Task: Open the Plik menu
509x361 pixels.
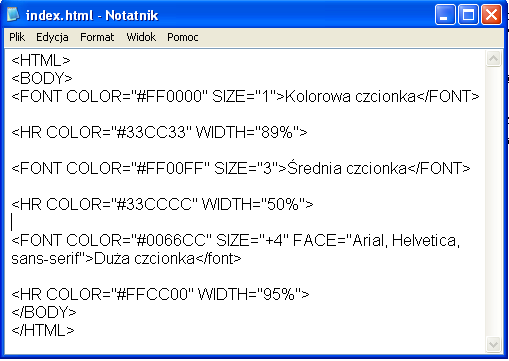Action: click(x=17, y=37)
